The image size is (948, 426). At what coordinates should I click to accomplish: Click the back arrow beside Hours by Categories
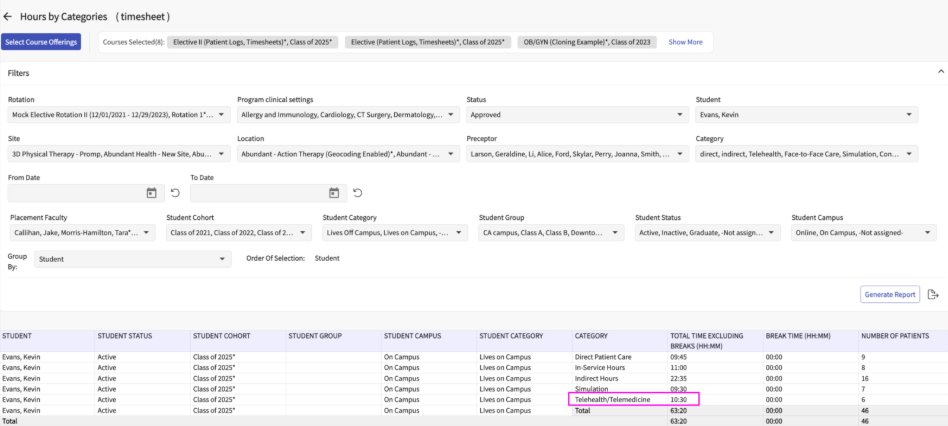click(9, 17)
